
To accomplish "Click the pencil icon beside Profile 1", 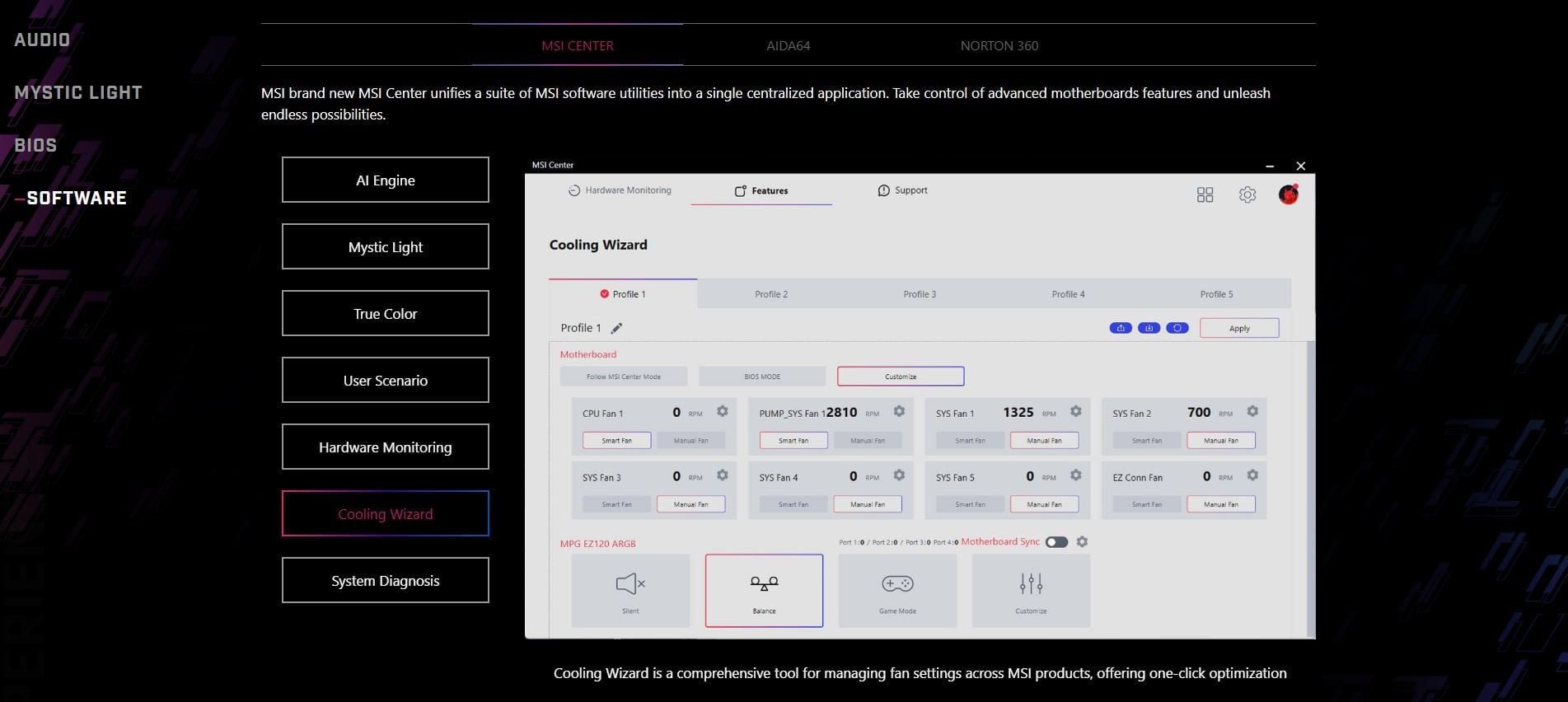I will pos(616,328).
